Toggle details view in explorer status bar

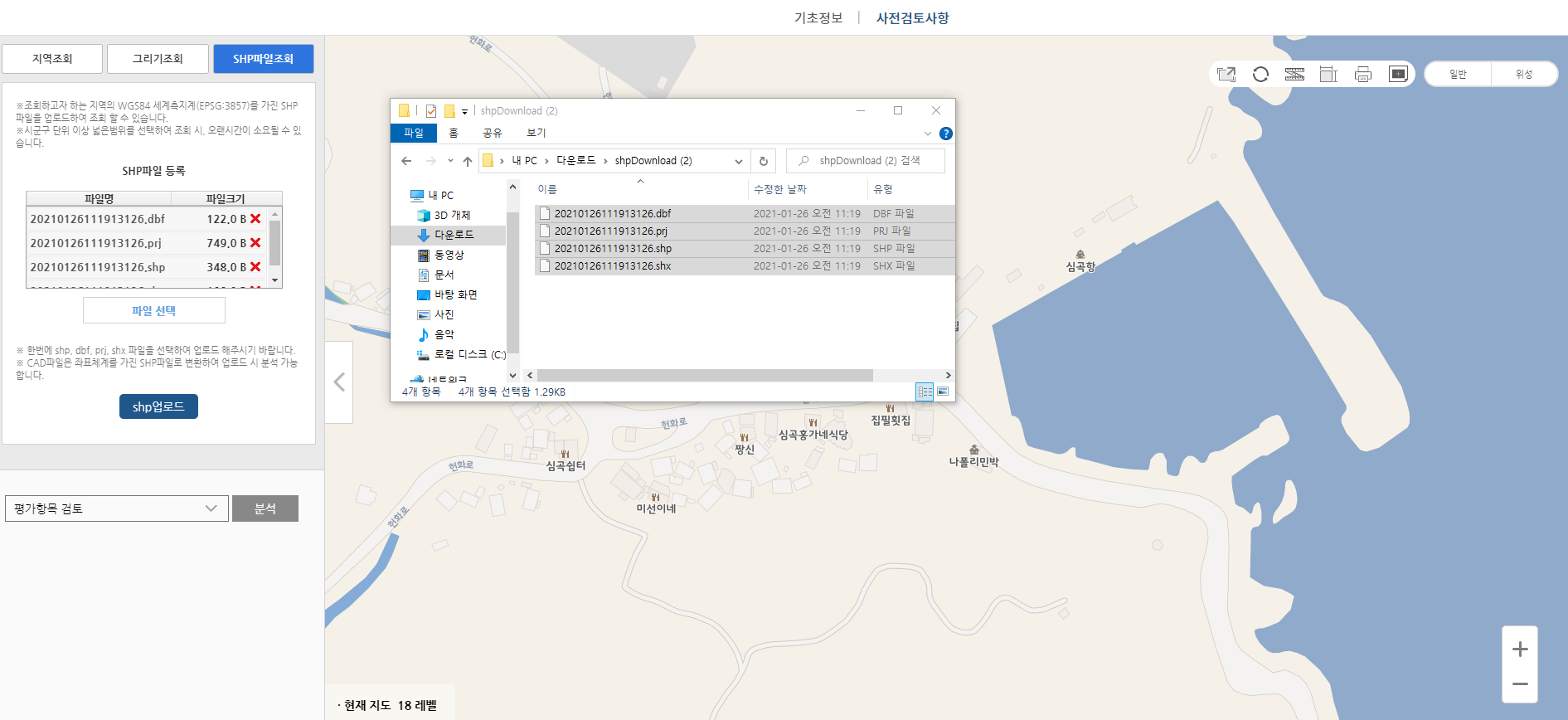[x=925, y=392]
